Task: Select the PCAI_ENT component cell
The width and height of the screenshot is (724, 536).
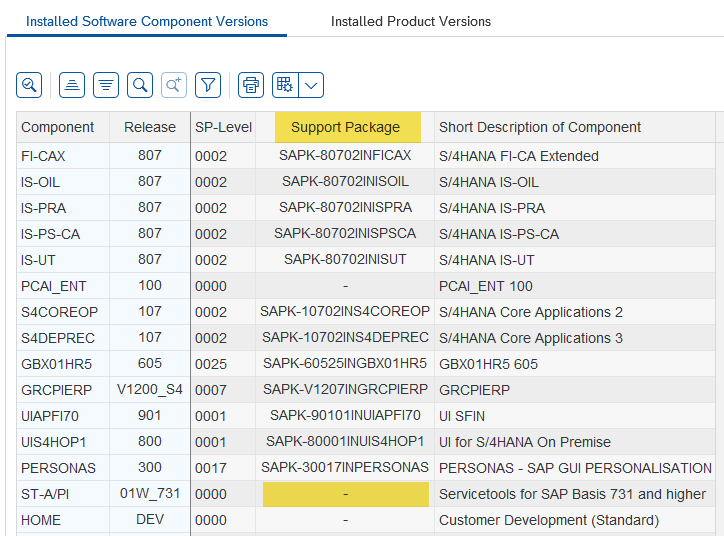Action: pos(63,286)
